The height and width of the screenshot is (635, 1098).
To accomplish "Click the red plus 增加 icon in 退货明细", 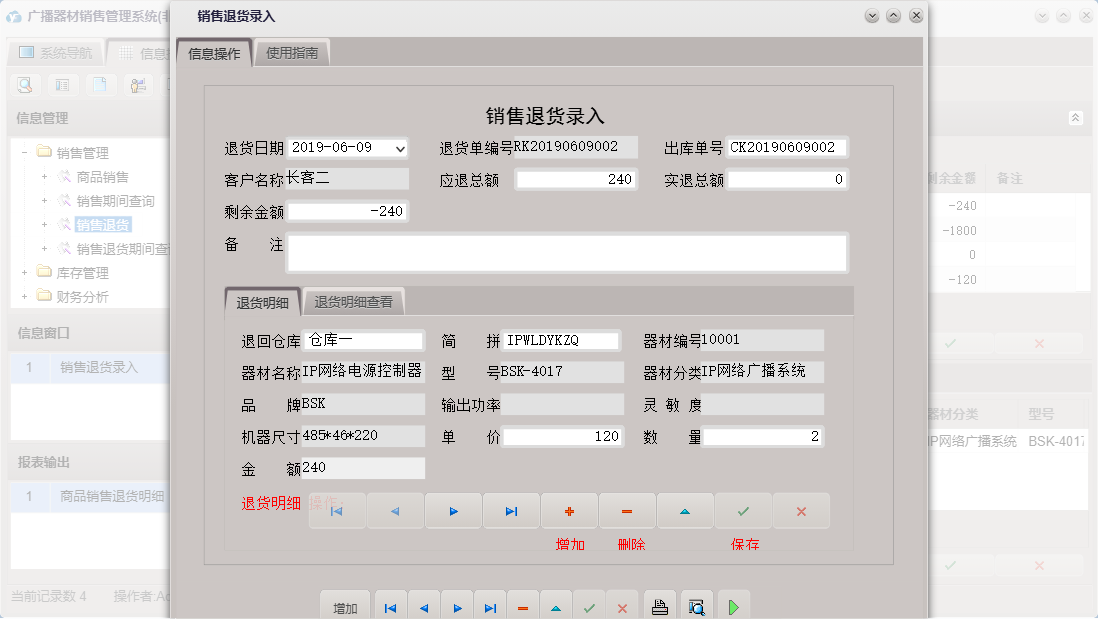I will 569,510.
